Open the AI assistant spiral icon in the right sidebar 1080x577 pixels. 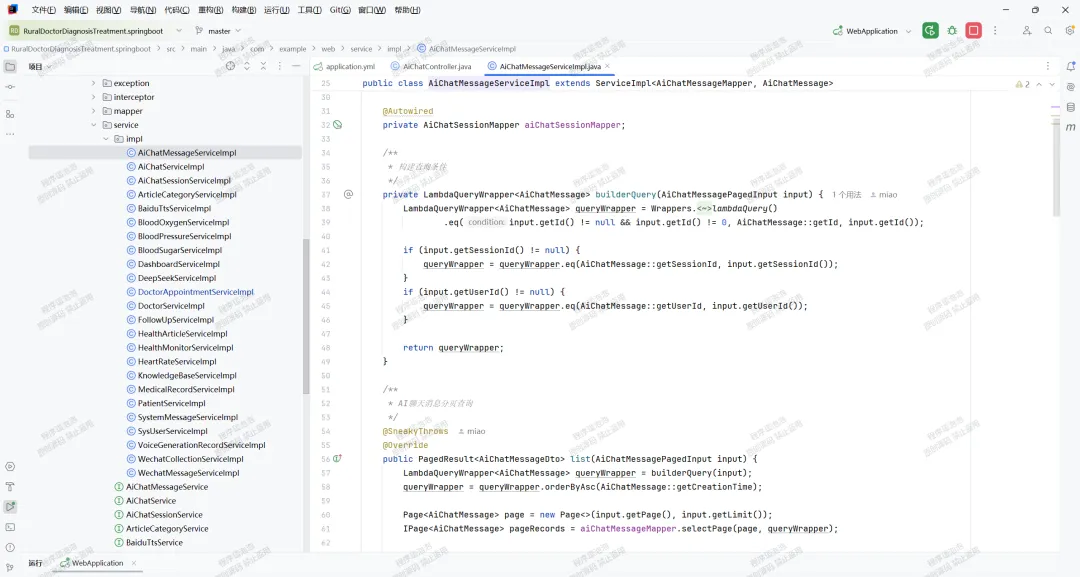1070,87
